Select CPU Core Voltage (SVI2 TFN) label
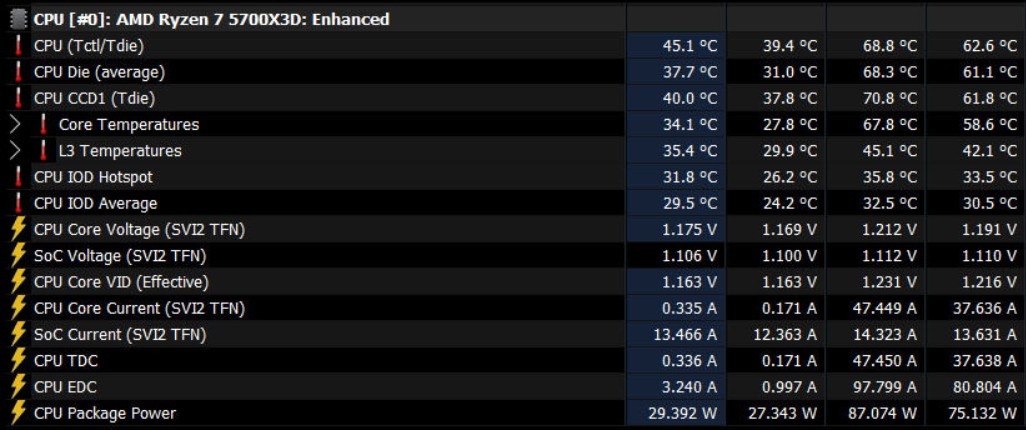1026x430 pixels. (140, 229)
